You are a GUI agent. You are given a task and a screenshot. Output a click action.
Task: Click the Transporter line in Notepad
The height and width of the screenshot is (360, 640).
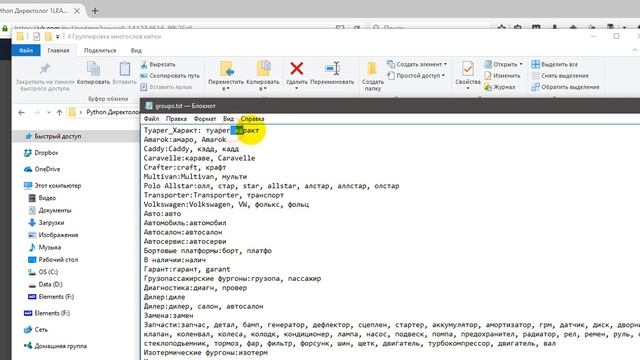[213, 195]
